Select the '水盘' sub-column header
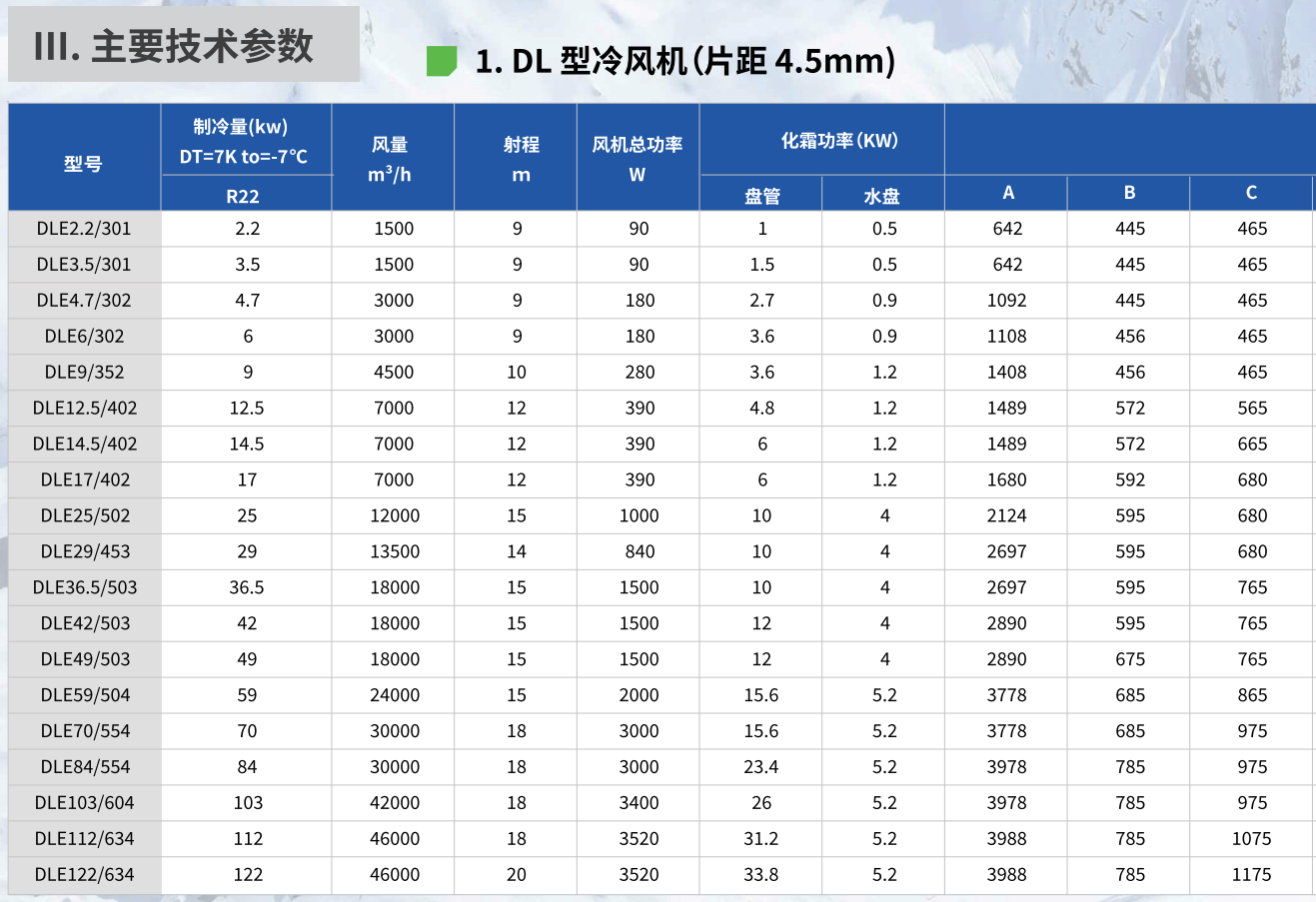This screenshot has height=902, width=1316. pyautogui.click(x=883, y=193)
